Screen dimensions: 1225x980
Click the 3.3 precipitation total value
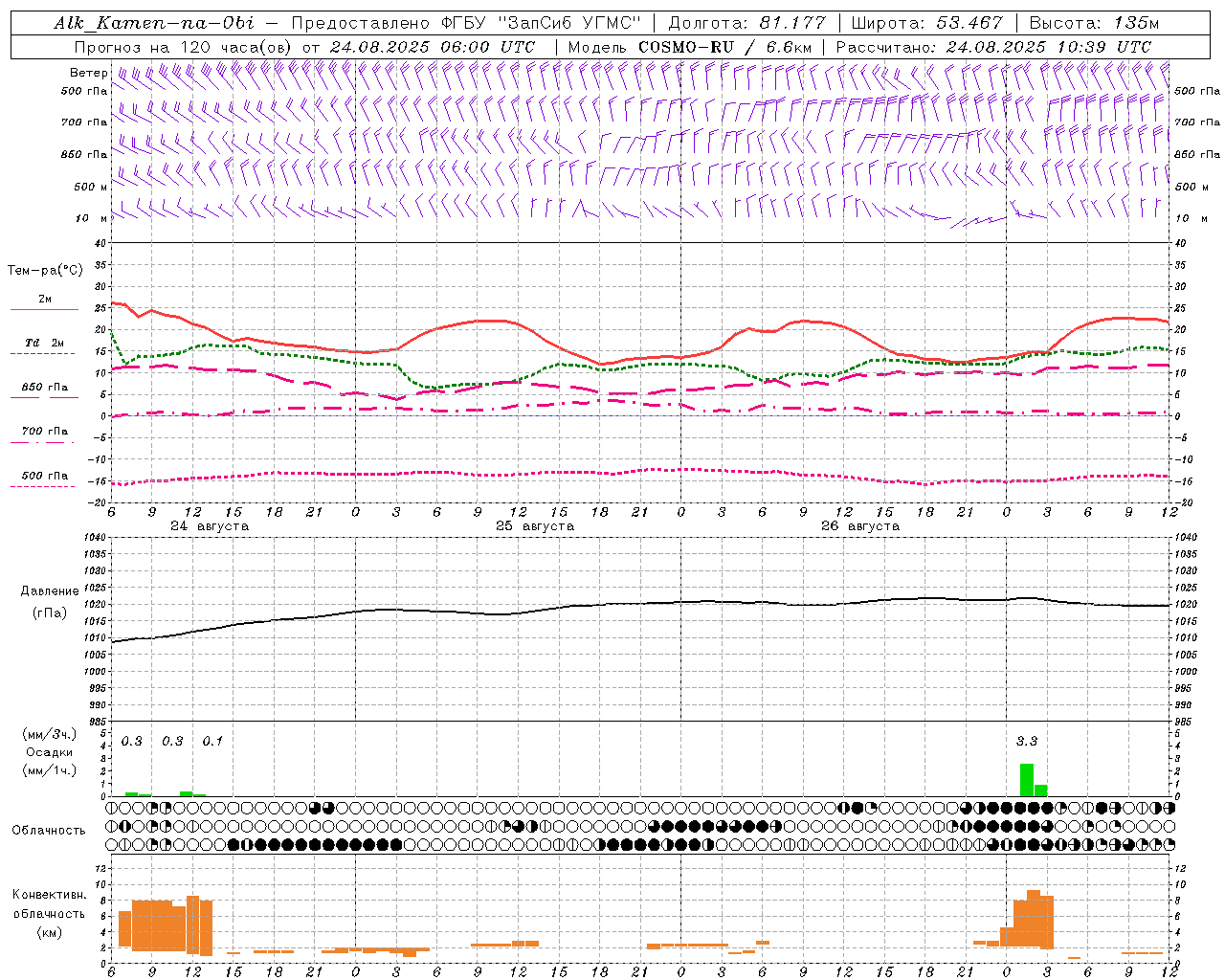point(1027,742)
